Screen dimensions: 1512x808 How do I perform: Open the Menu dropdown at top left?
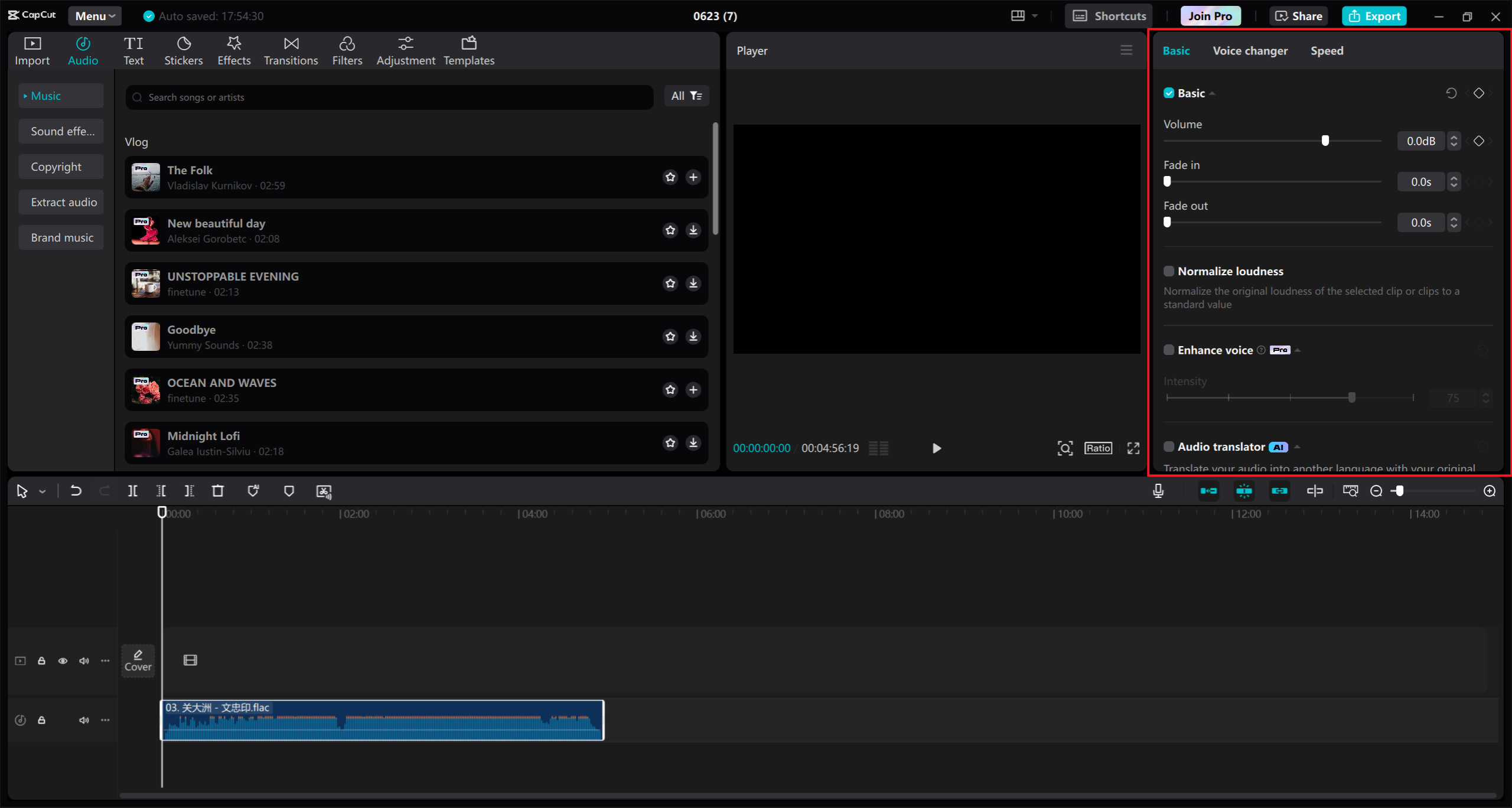(94, 16)
